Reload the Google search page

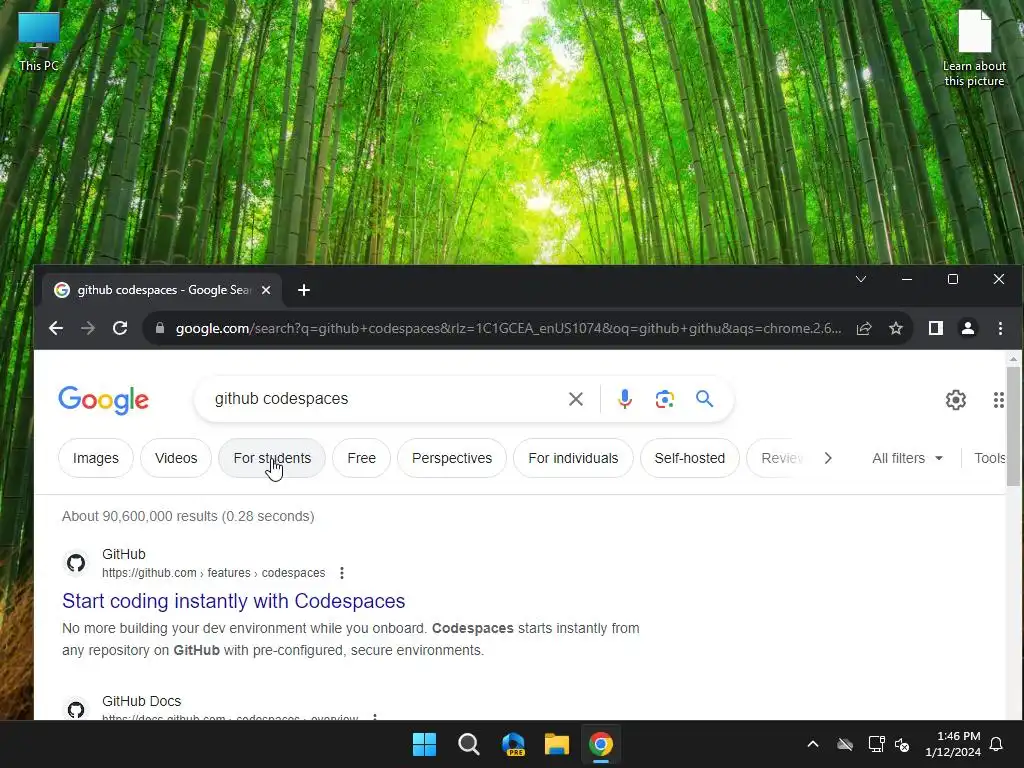coord(120,328)
